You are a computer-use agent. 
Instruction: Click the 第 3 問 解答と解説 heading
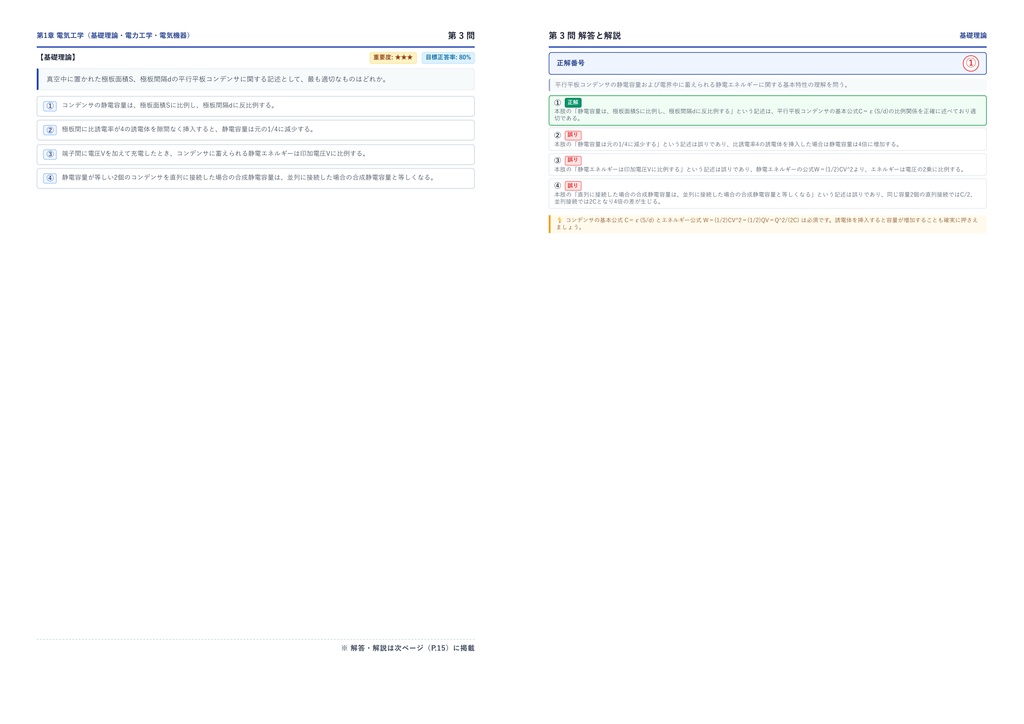[x=584, y=35]
